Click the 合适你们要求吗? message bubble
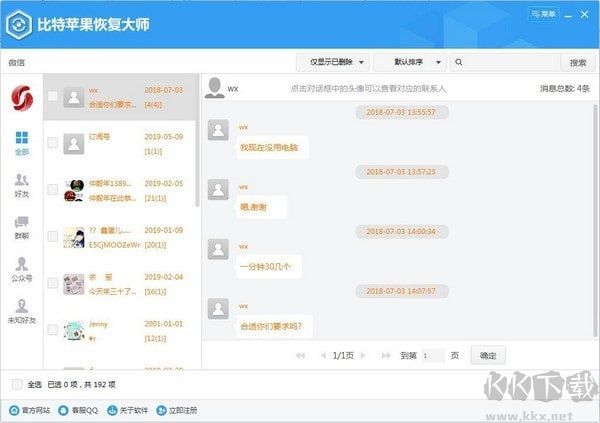Viewport: 600px width, 423px height. (x=274, y=327)
